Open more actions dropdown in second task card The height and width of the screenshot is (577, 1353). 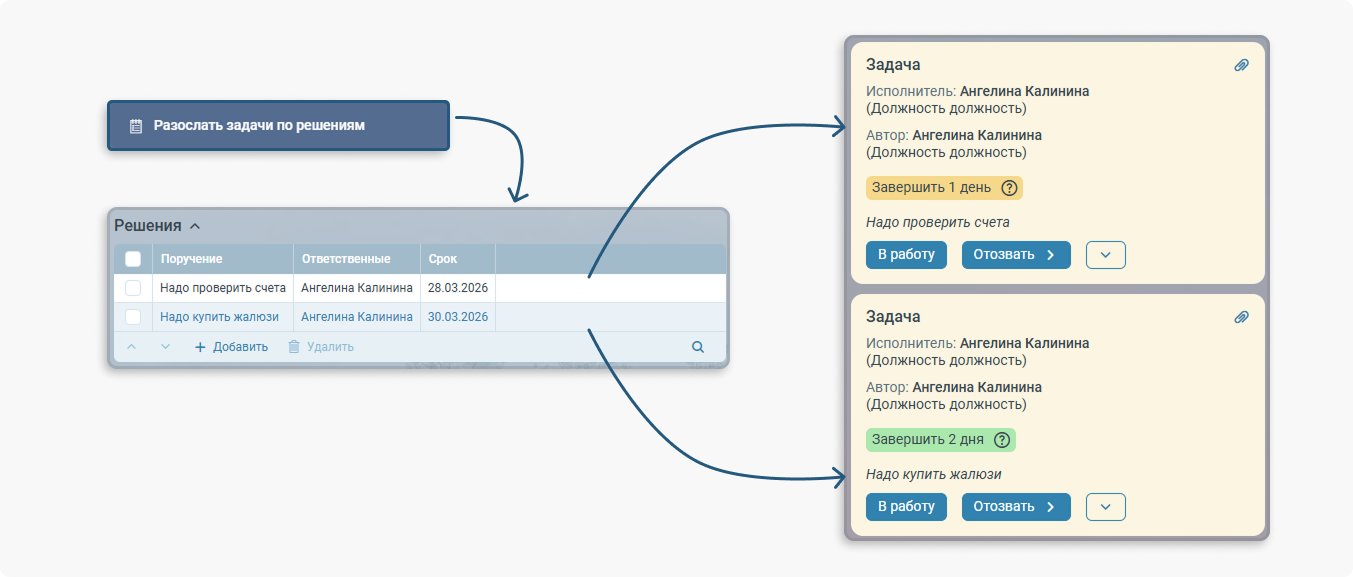pos(1105,507)
